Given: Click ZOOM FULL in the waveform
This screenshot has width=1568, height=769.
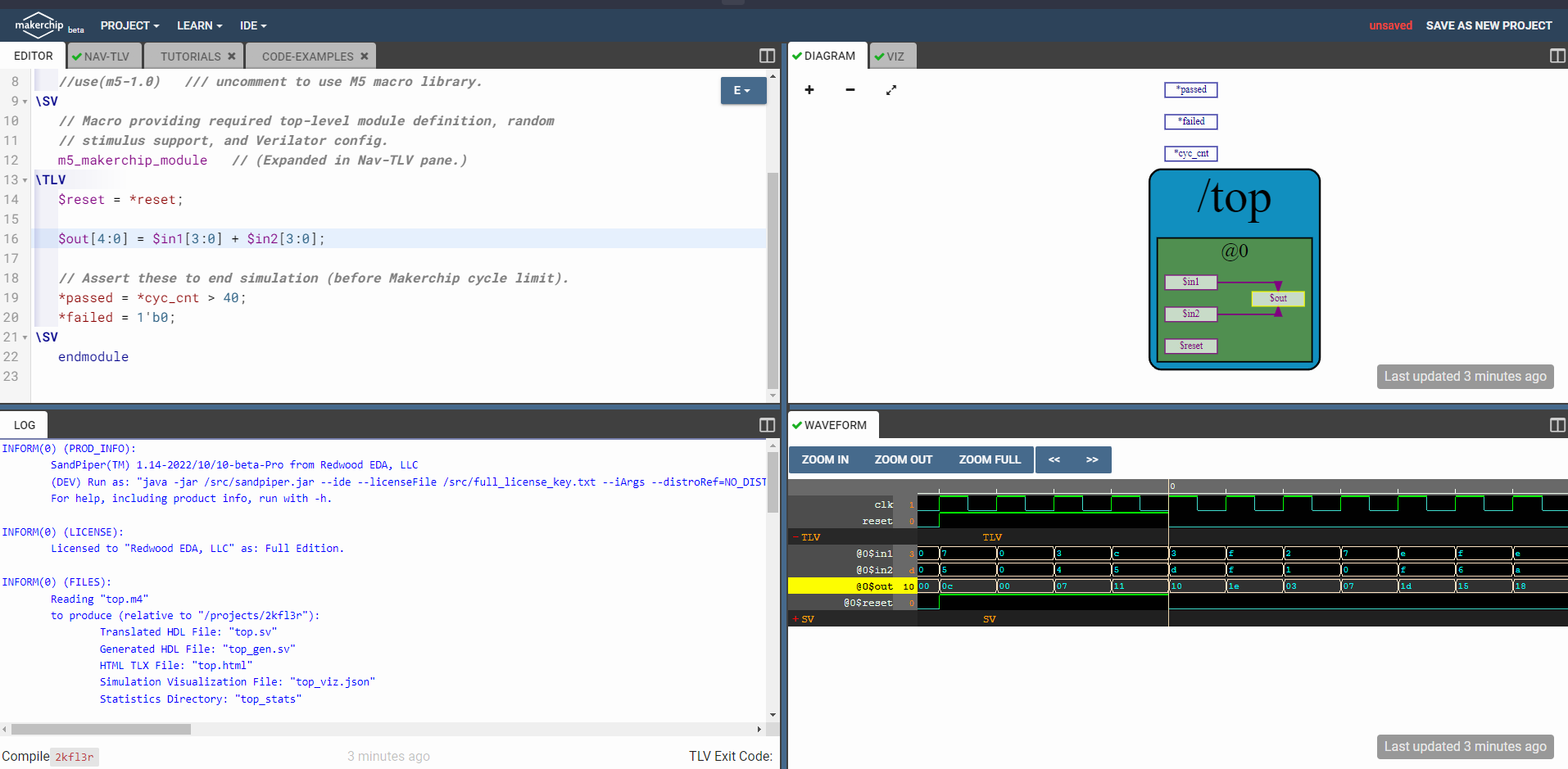Looking at the screenshot, I should pos(990,459).
